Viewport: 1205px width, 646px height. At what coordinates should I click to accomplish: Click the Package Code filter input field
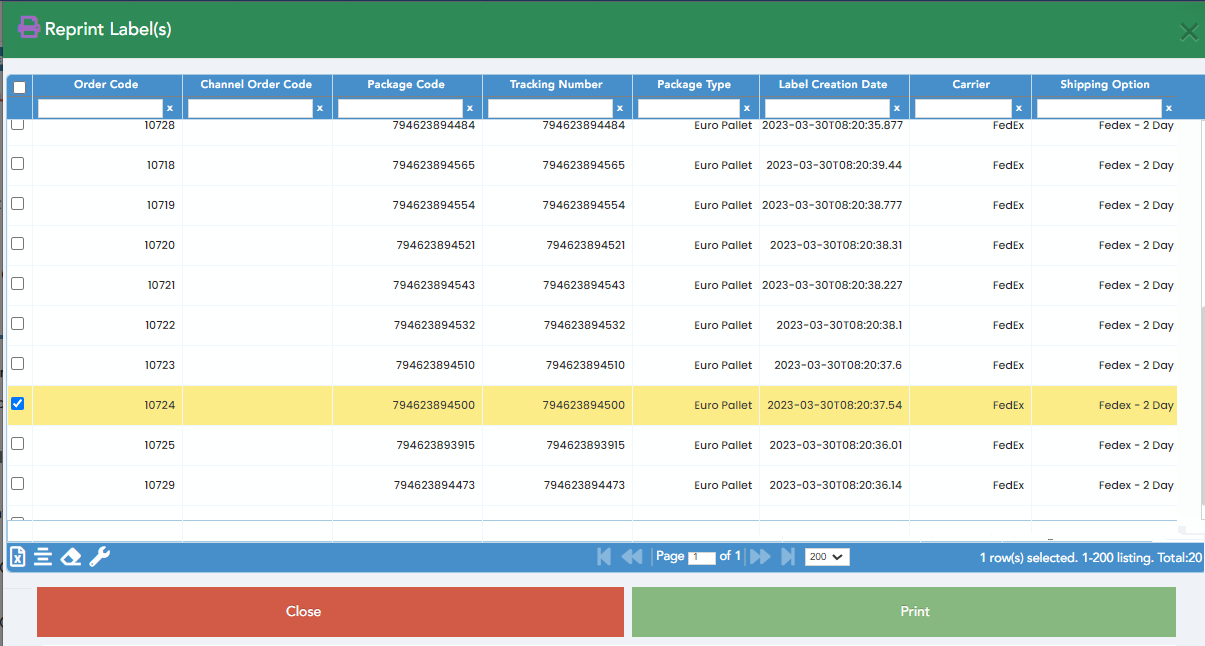point(400,108)
